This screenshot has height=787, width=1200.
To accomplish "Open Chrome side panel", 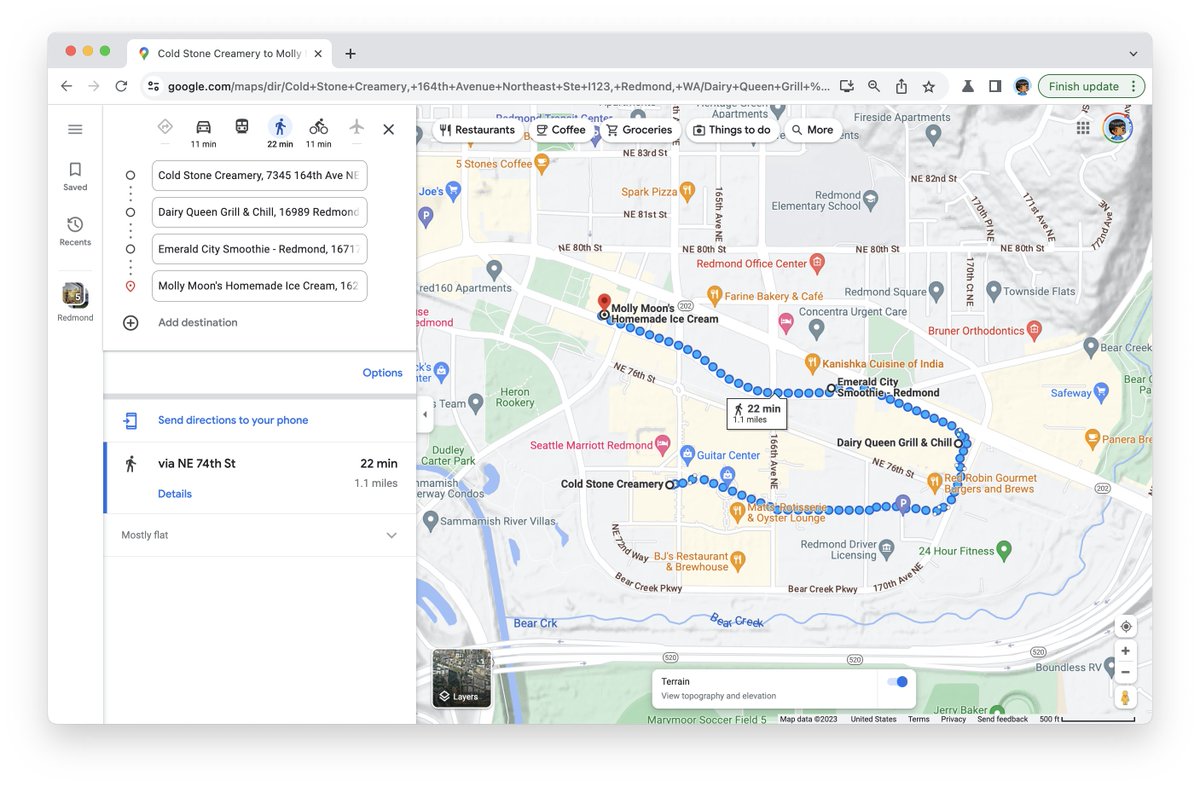I will coord(995,86).
